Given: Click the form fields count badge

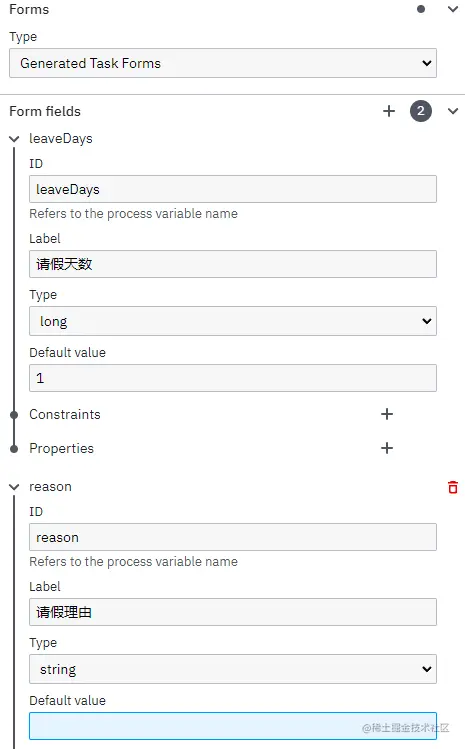Looking at the screenshot, I should point(421,111).
